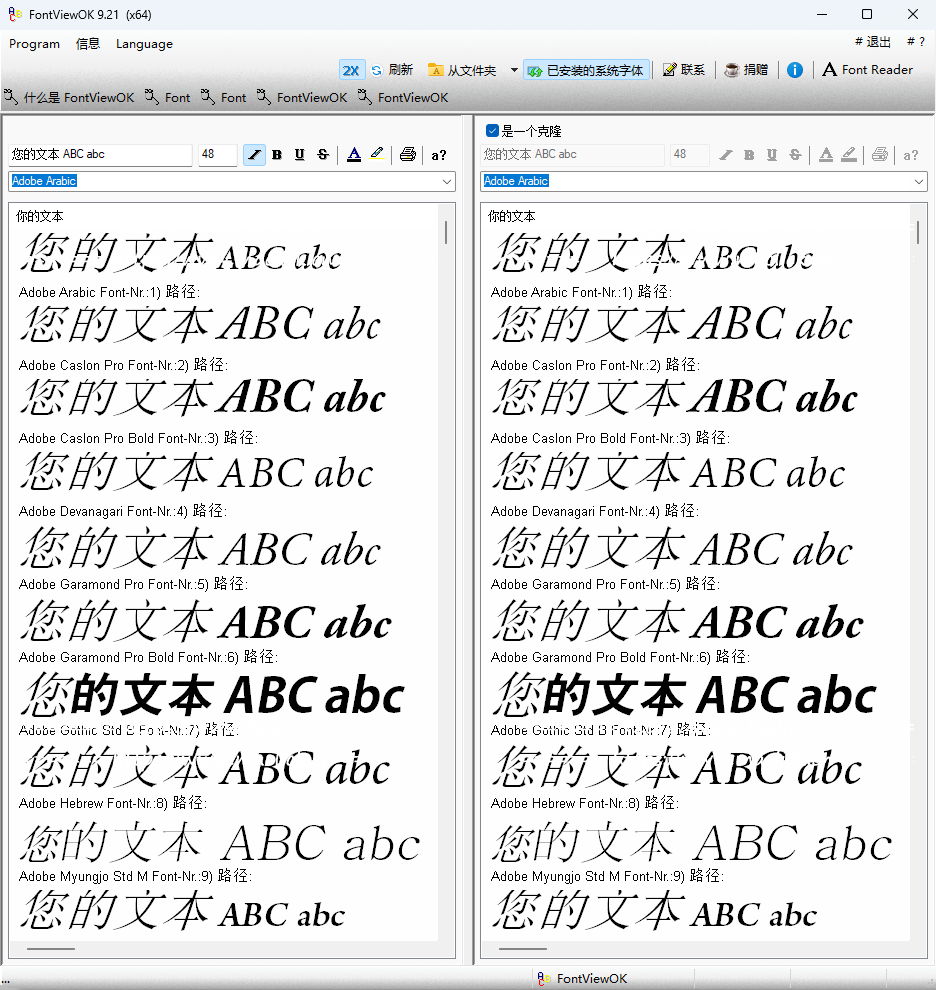Click the left pane print icon
Screen dimensions: 936x990
(407, 155)
